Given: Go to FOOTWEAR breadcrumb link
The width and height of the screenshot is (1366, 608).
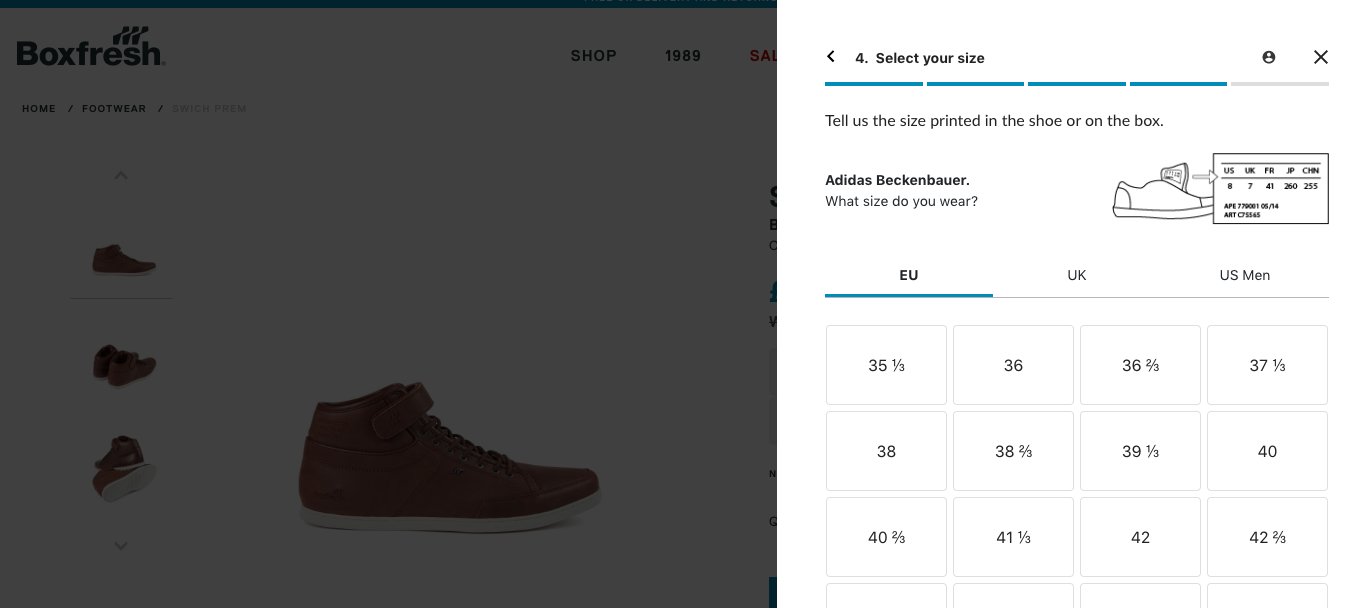Looking at the screenshot, I should point(114,108).
